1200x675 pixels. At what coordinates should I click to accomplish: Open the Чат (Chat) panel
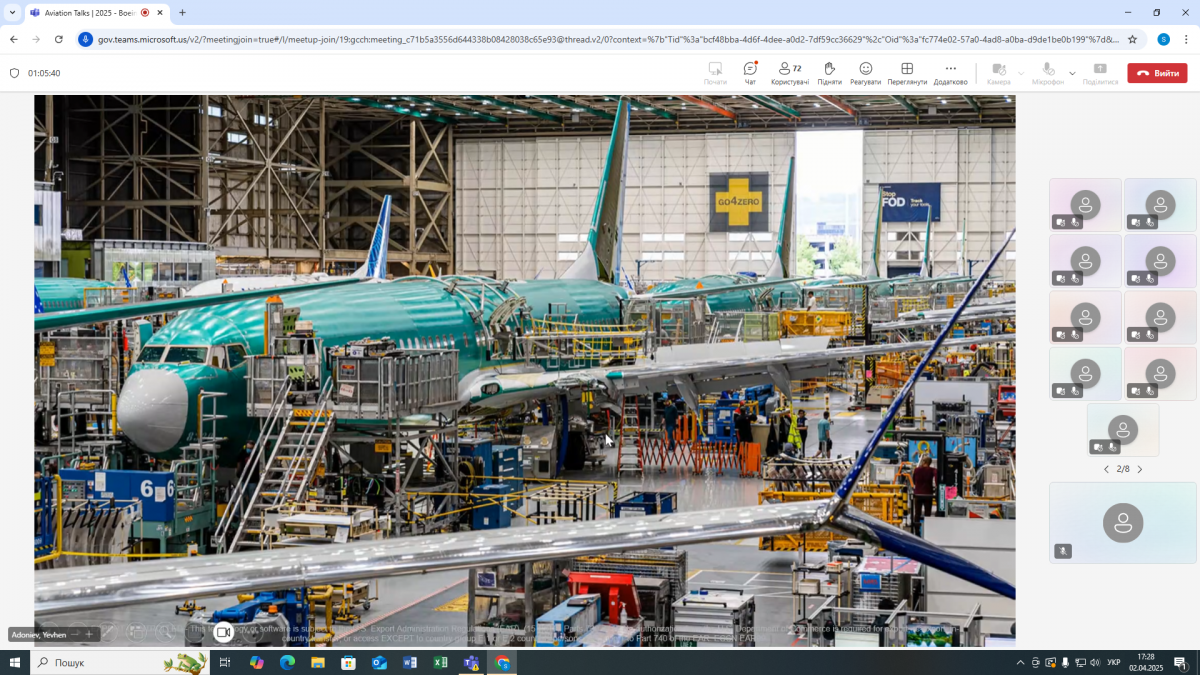[x=750, y=72]
